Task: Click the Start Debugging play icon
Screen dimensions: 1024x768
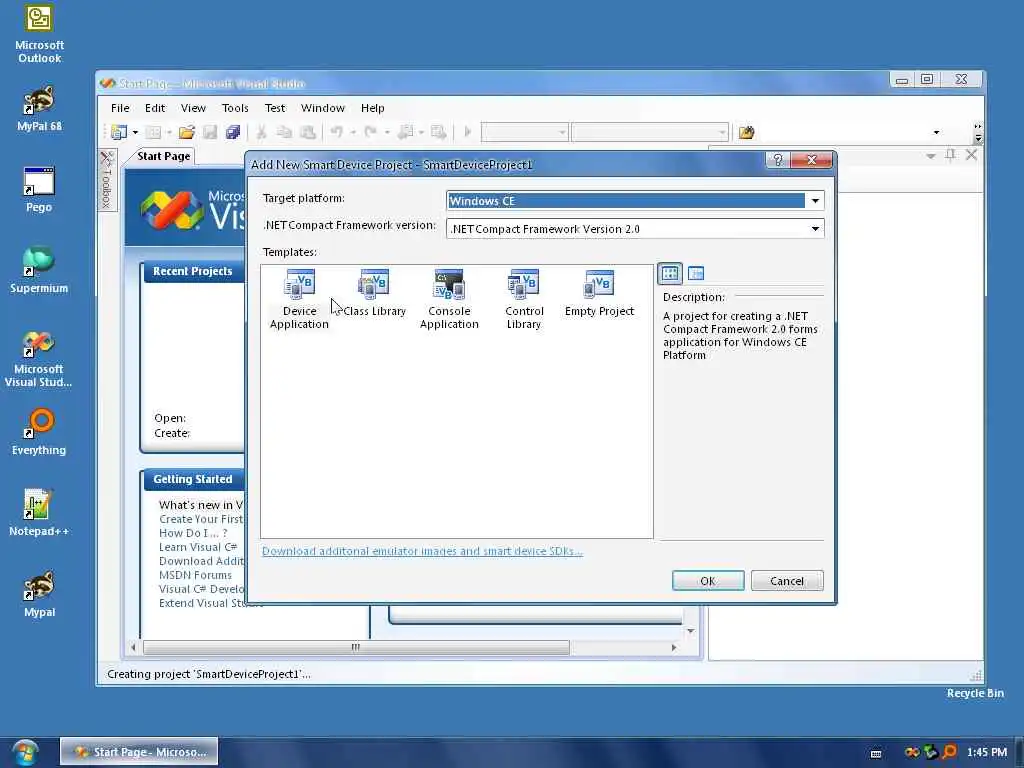Action: point(468,133)
